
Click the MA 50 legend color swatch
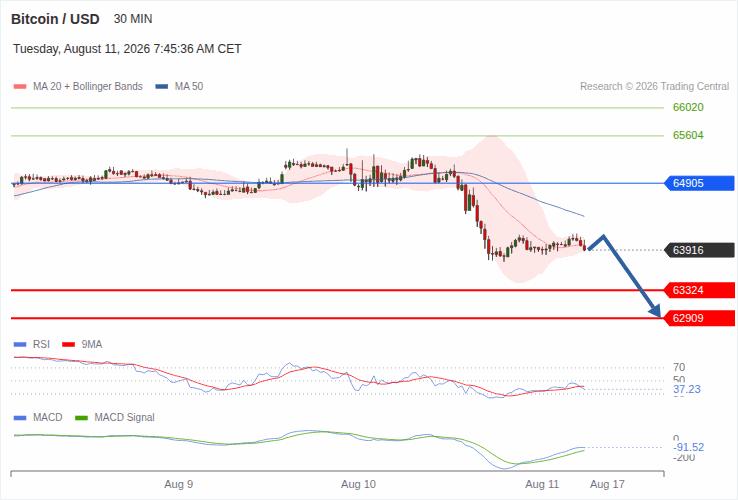click(x=162, y=87)
